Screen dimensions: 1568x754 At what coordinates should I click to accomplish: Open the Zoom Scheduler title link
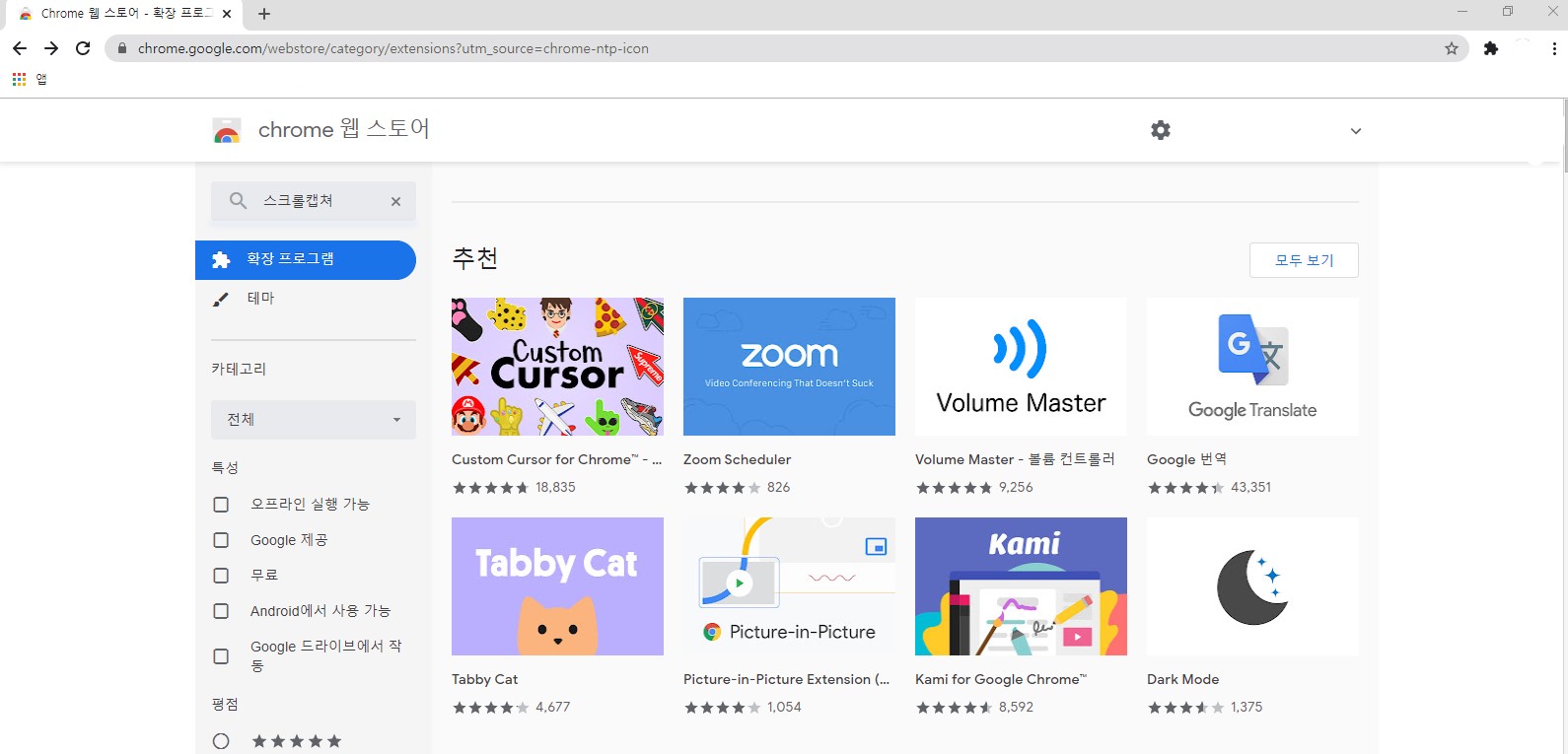click(737, 459)
